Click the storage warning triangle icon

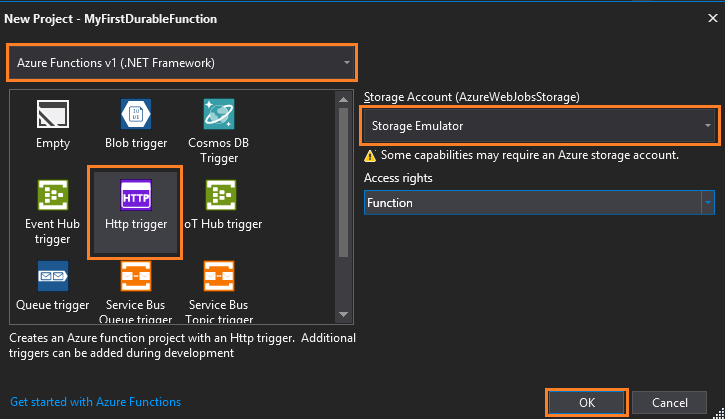coord(370,156)
